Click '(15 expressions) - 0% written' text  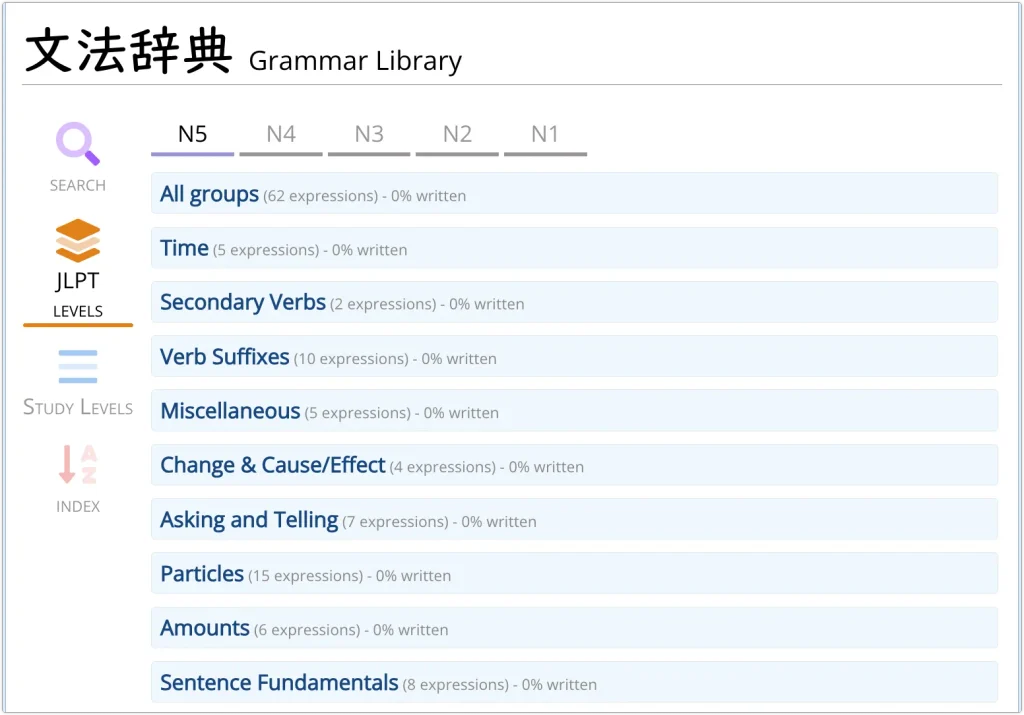[349, 576]
